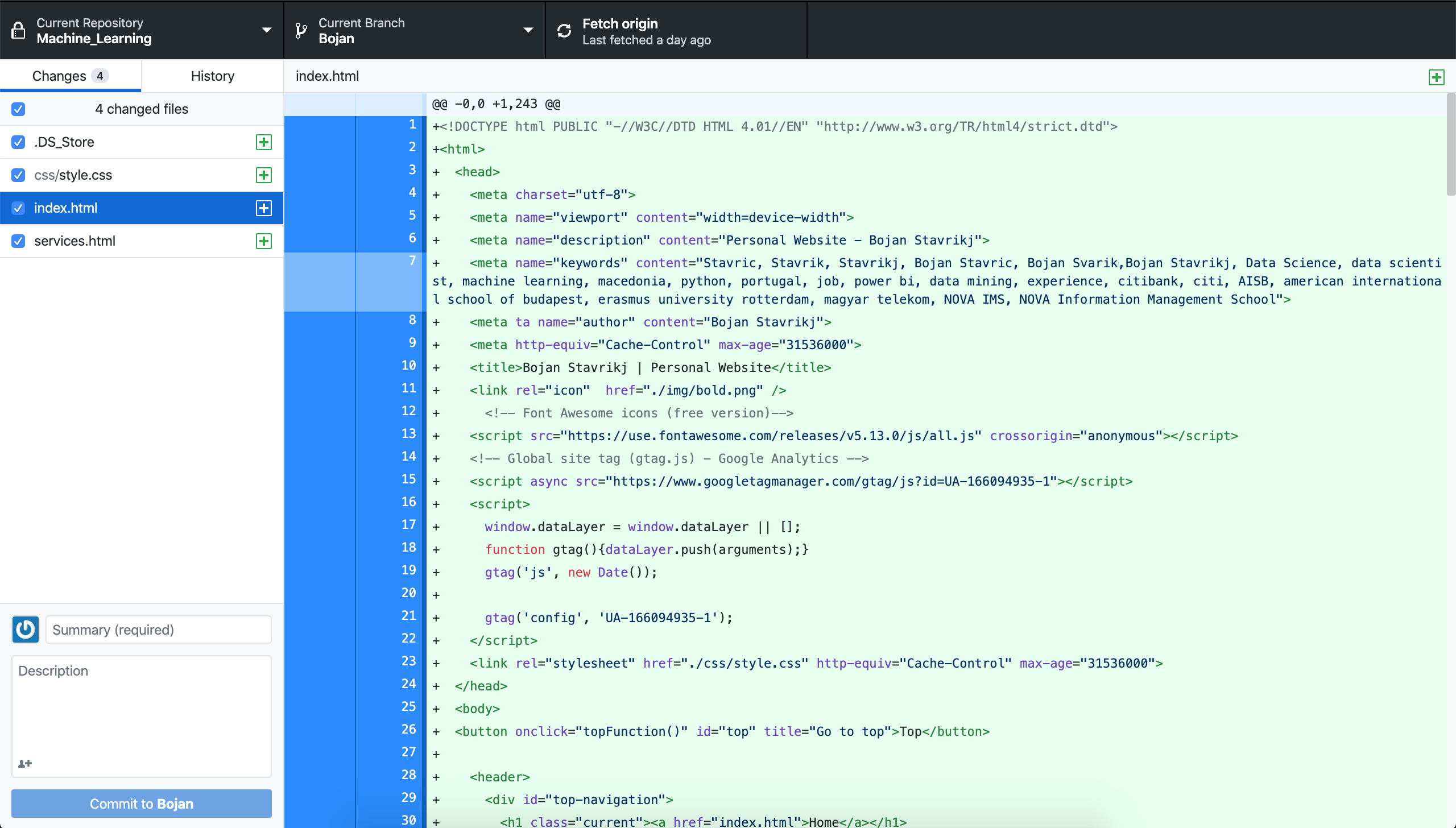Switch to the History tab
This screenshot has width=1456, height=828.
click(213, 76)
